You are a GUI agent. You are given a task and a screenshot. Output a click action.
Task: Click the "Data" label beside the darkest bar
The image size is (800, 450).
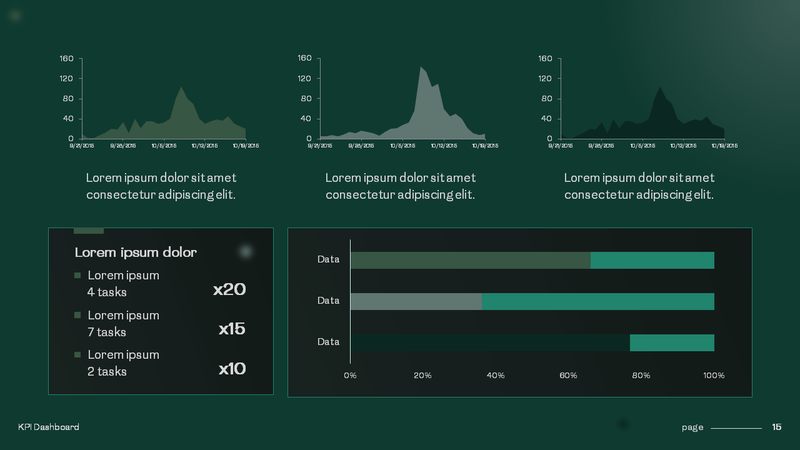tap(328, 342)
